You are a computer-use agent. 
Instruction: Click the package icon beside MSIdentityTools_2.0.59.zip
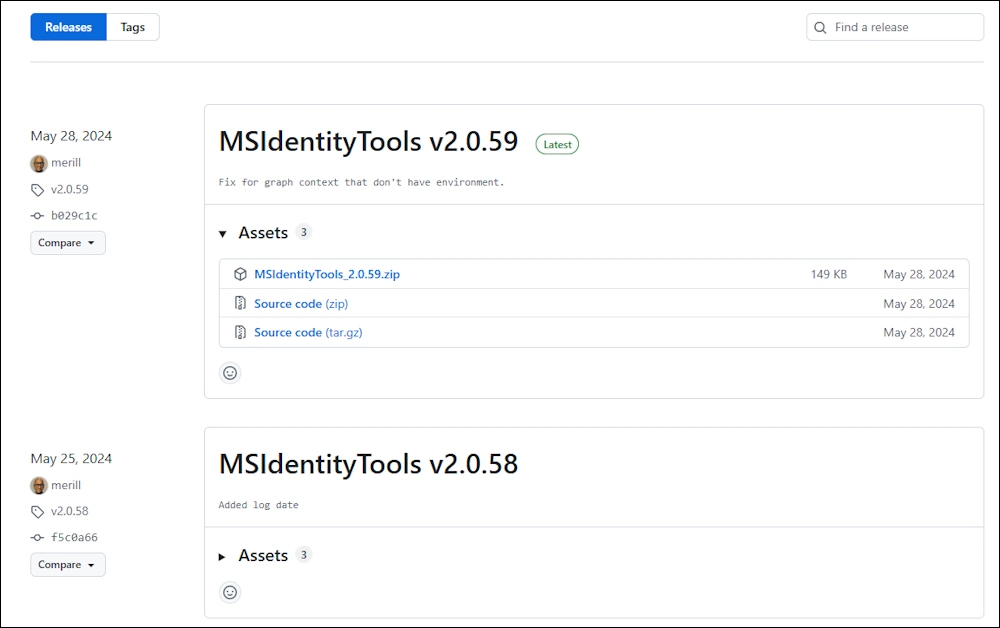point(240,274)
